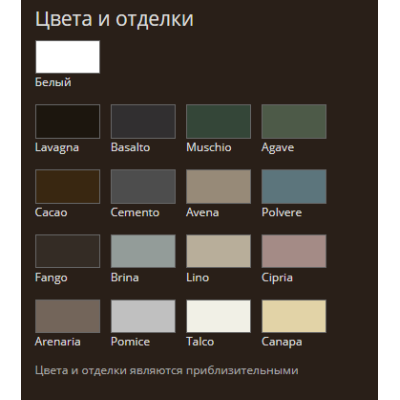Click the 'Цвета и отделки' heading
Image resolution: width=400 pixels, height=400 pixels.
tap(114, 19)
